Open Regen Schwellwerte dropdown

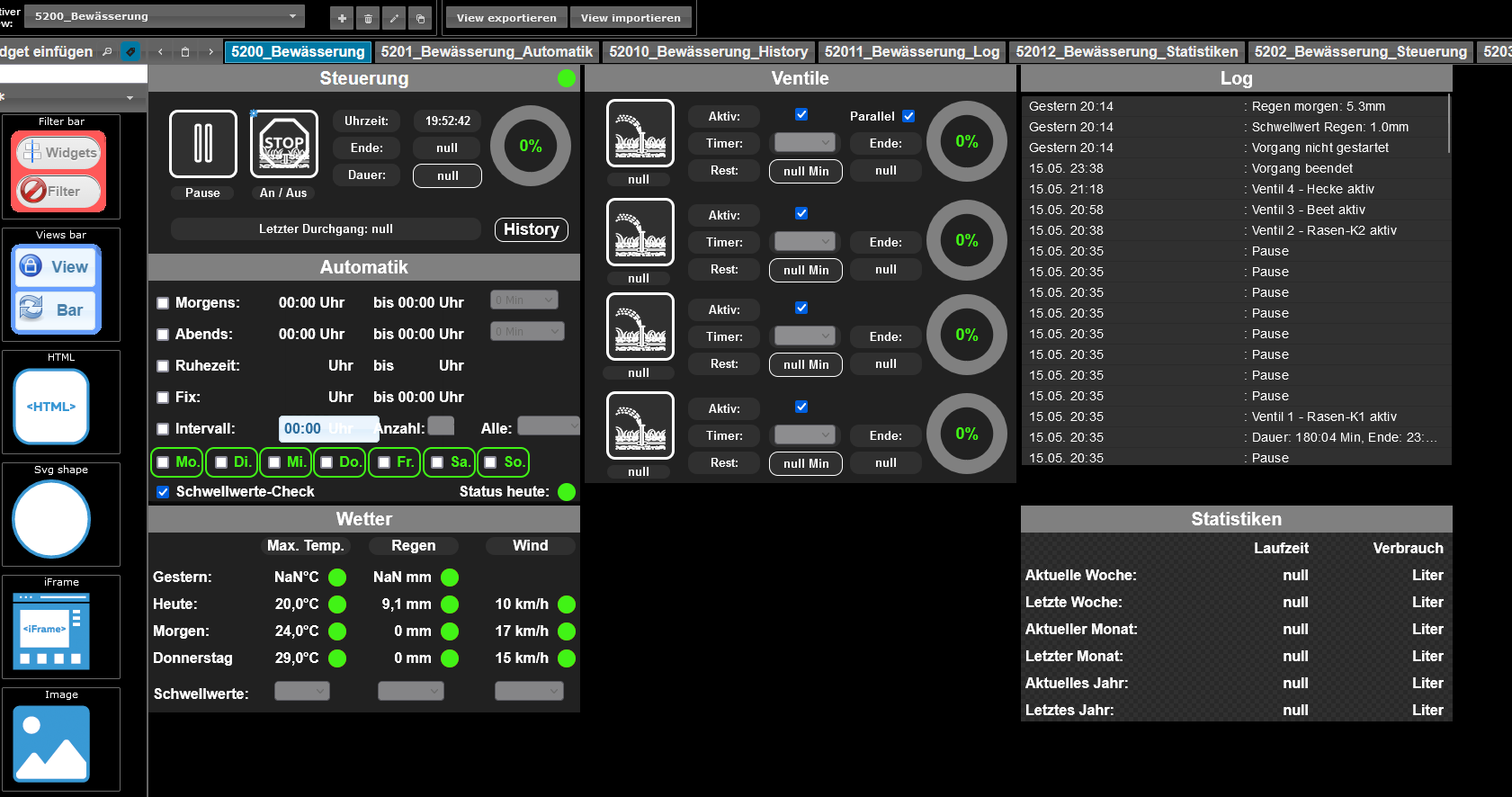(411, 691)
